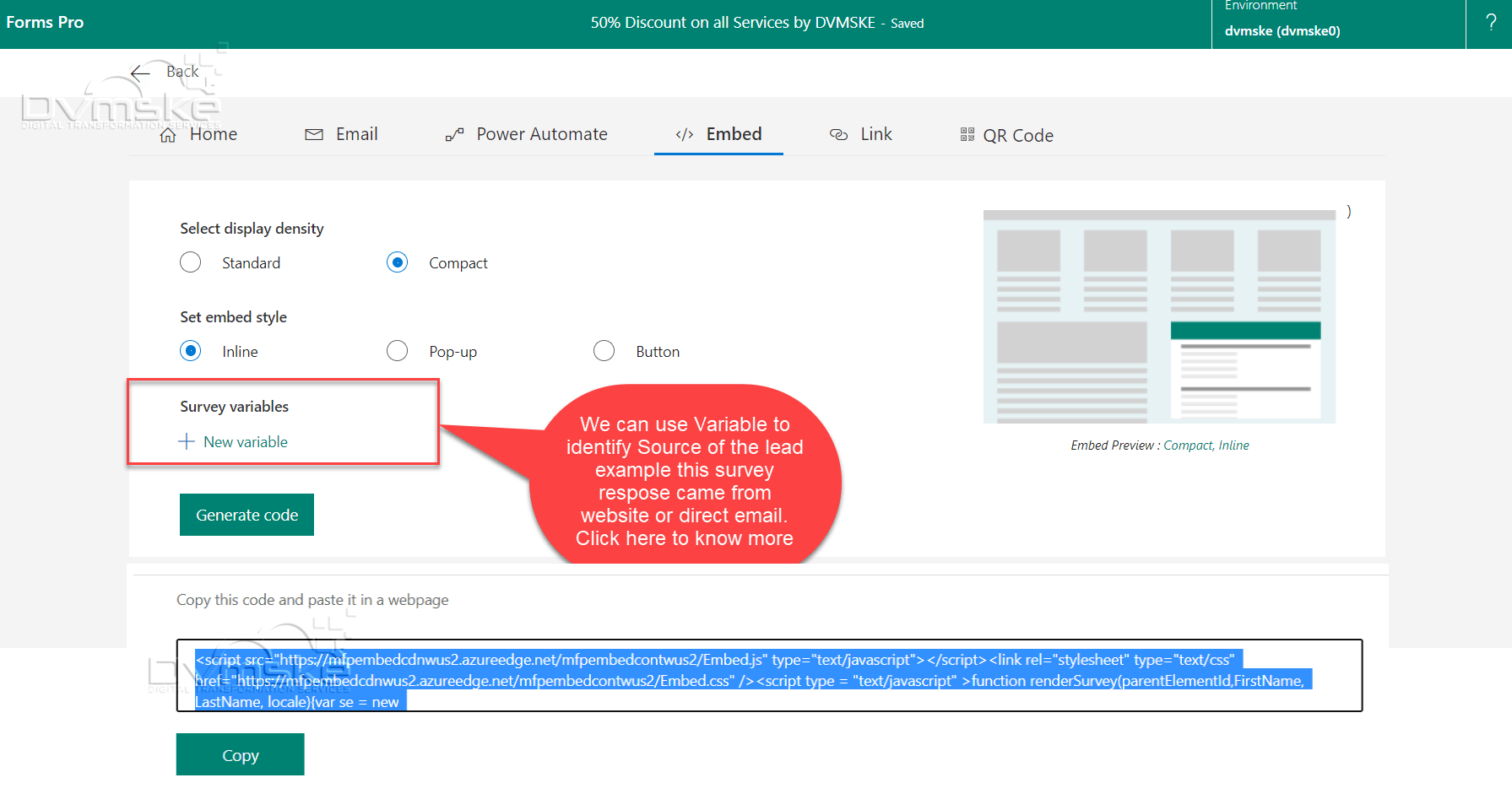Click the Home house icon

coord(168,135)
